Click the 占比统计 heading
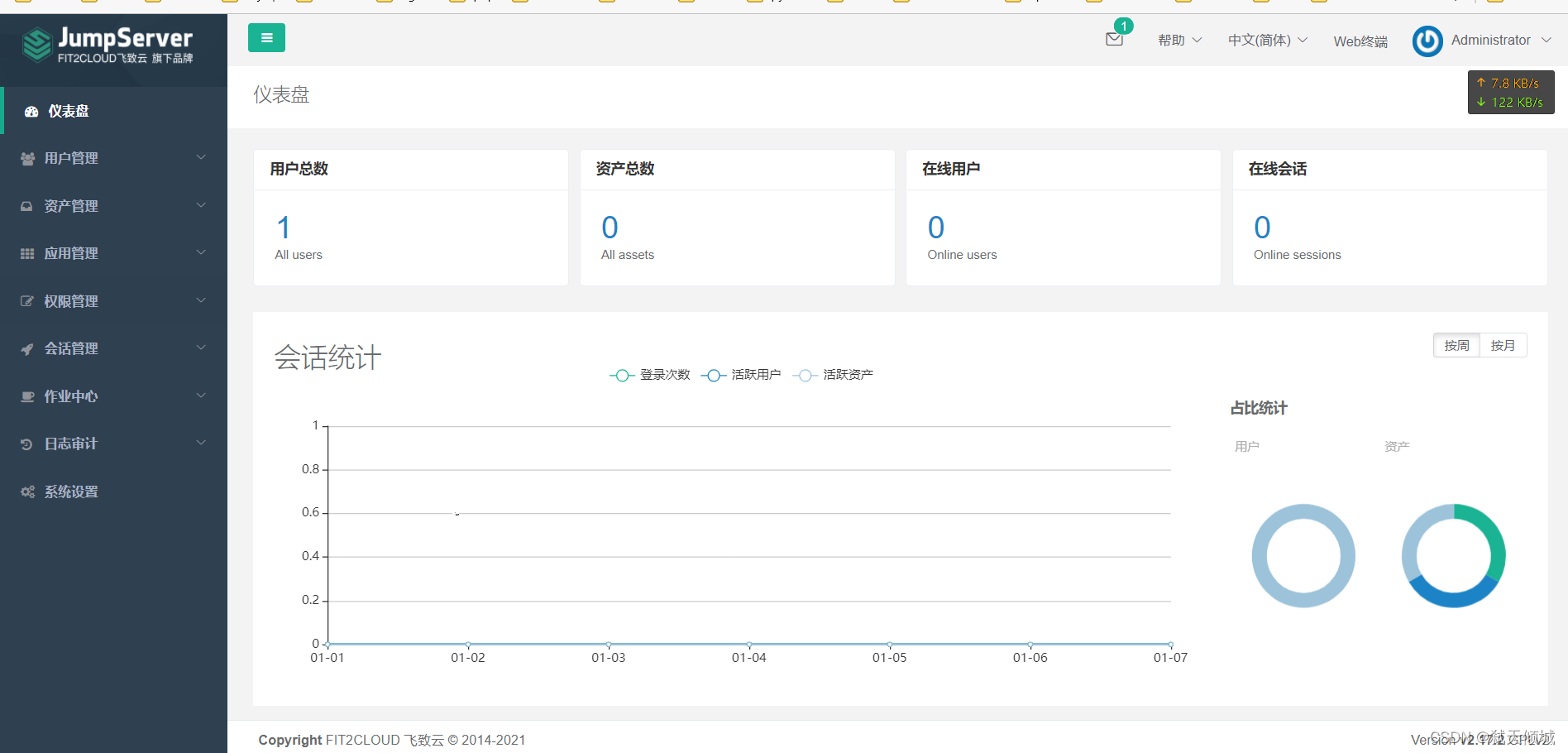This screenshot has width=1568, height=753. (x=1259, y=408)
